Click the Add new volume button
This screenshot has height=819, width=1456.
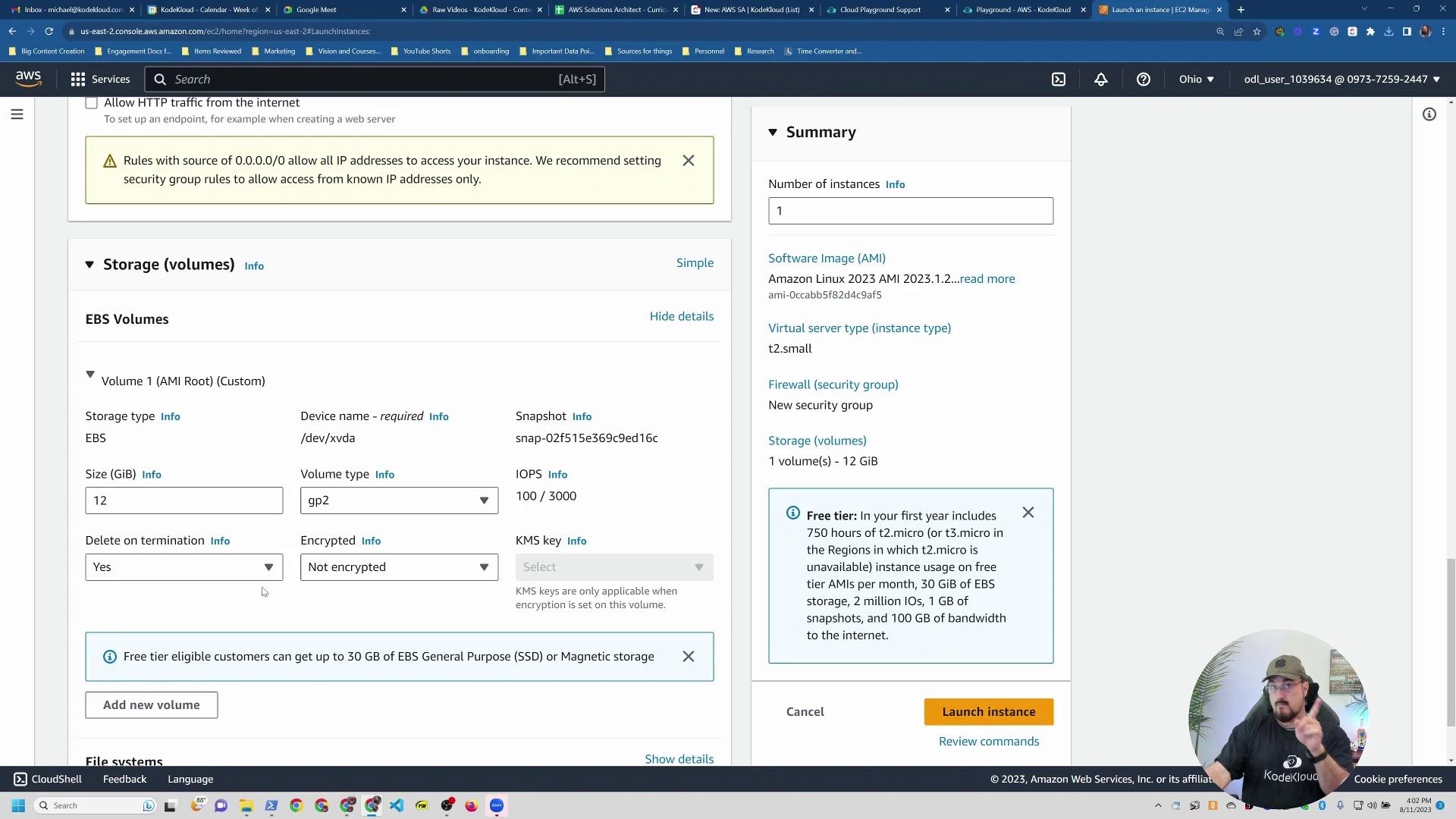click(x=152, y=705)
